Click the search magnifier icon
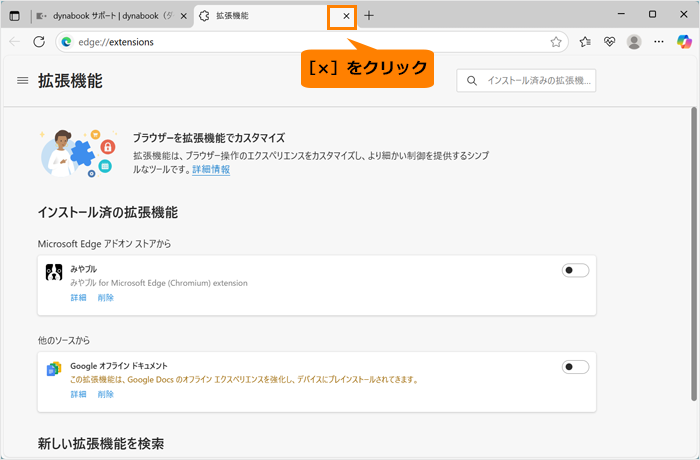This screenshot has height=460, width=700. (471, 81)
